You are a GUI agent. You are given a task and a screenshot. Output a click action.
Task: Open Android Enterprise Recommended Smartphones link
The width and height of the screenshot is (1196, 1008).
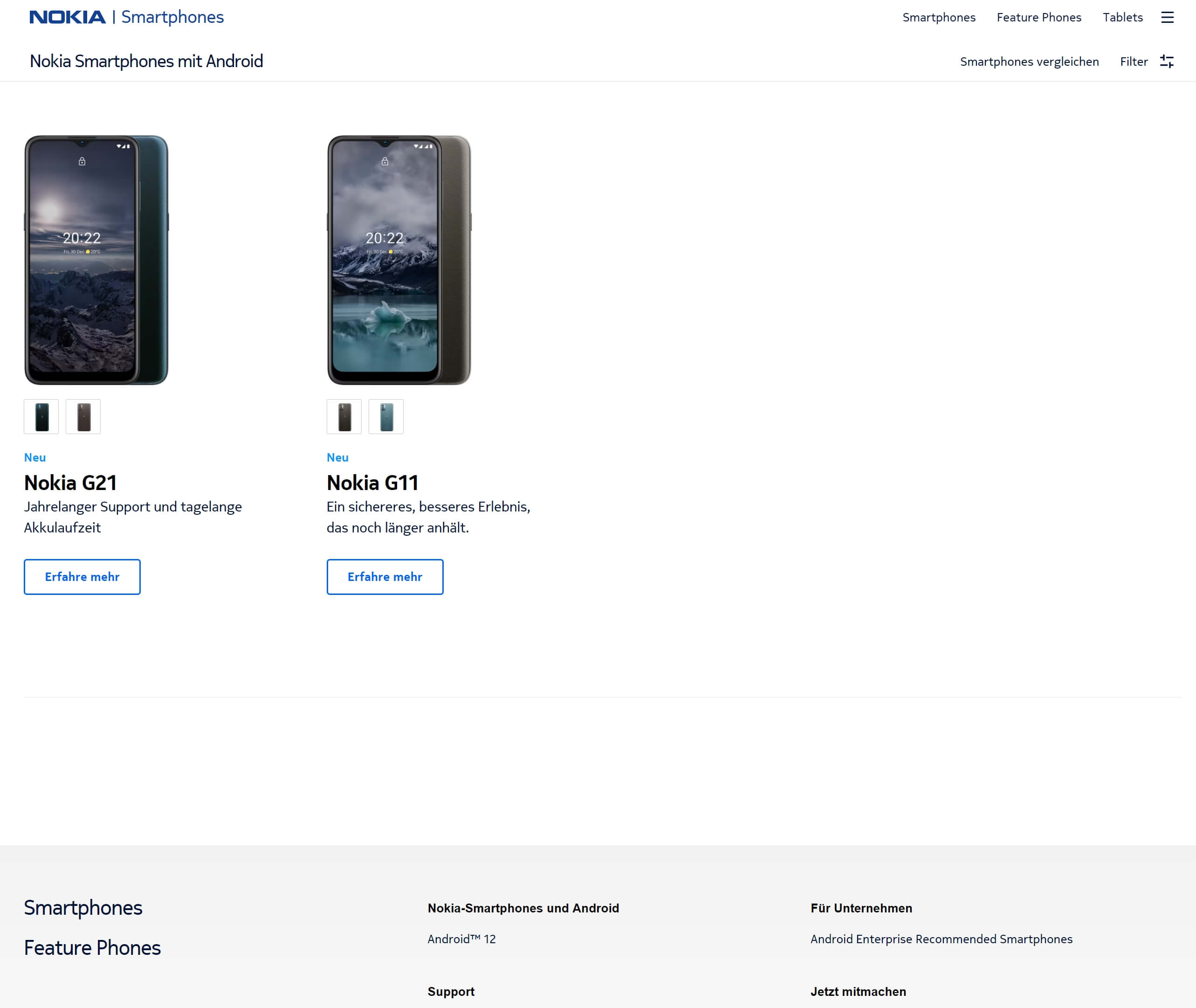pos(940,939)
